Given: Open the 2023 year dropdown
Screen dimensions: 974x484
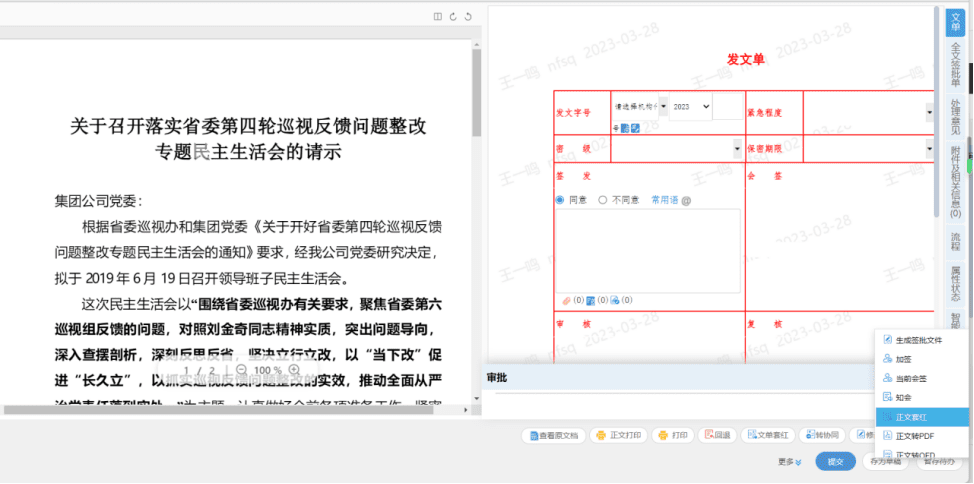Looking at the screenshot, I should click(690, 106).
